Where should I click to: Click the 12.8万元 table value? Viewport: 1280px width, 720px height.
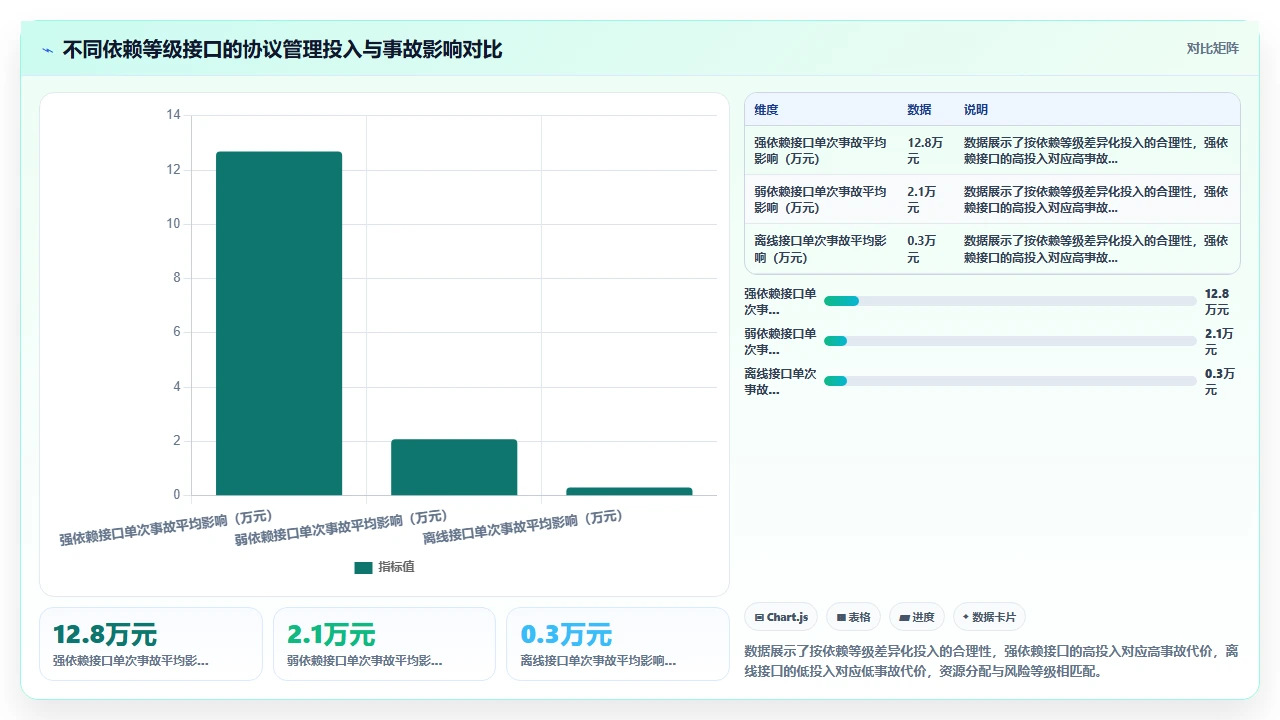[x=925, y=151]
